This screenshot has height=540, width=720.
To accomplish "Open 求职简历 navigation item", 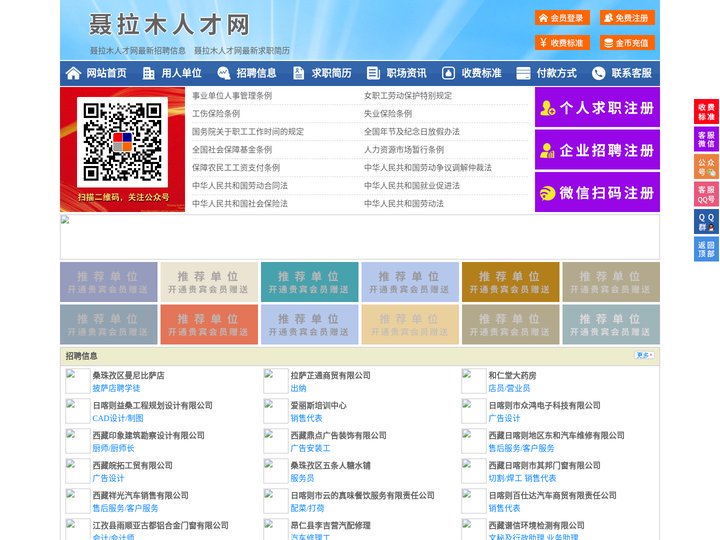I will [332, 73].
